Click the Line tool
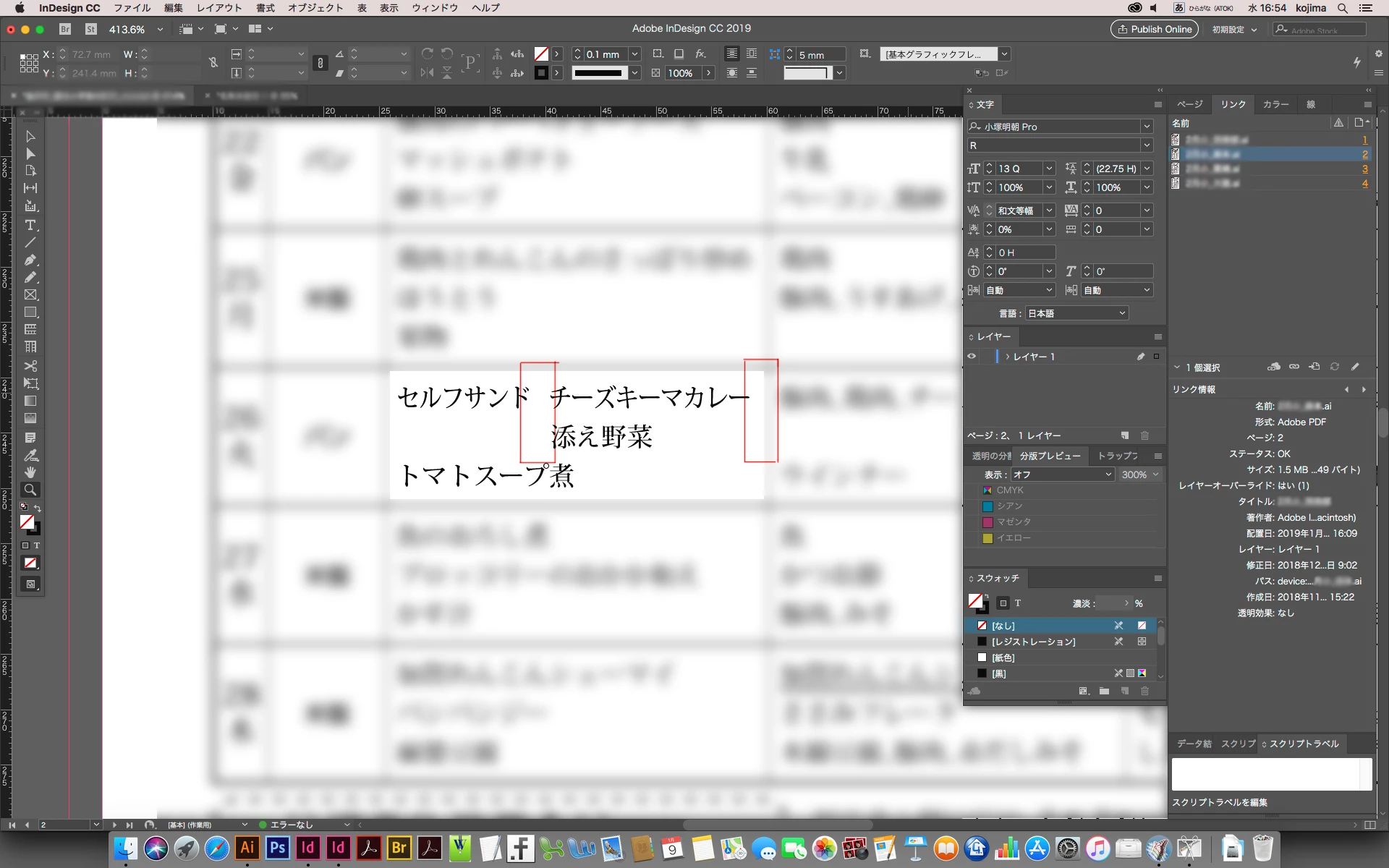Viewport: 1389px width, 868px height. pos(30,242)
